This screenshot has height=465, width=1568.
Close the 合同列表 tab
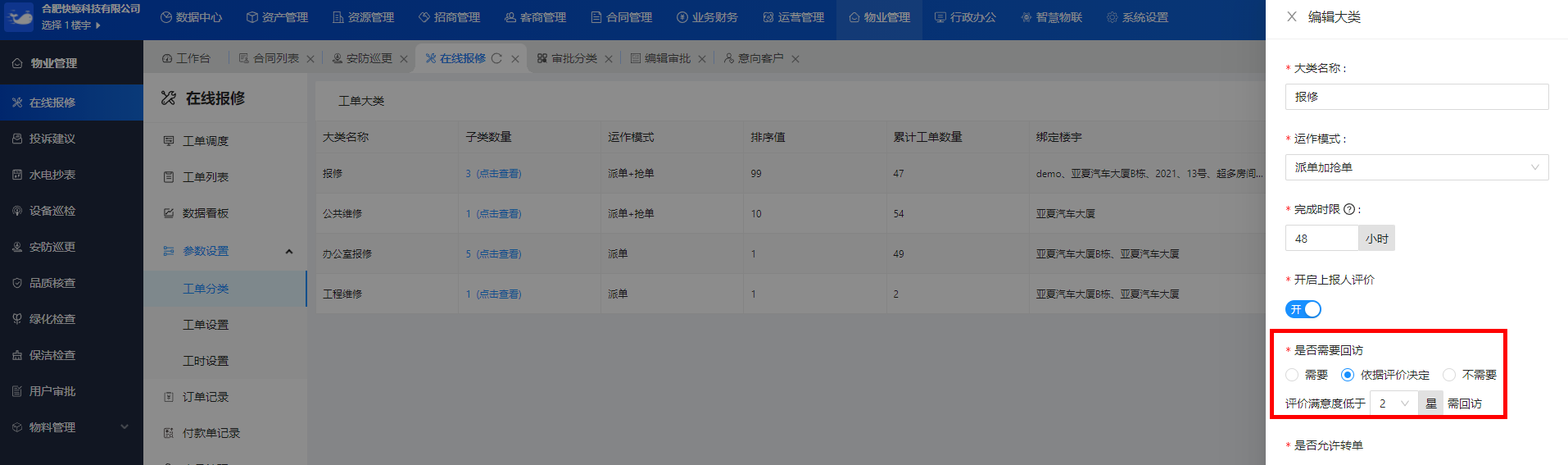[x=310, y=59]
